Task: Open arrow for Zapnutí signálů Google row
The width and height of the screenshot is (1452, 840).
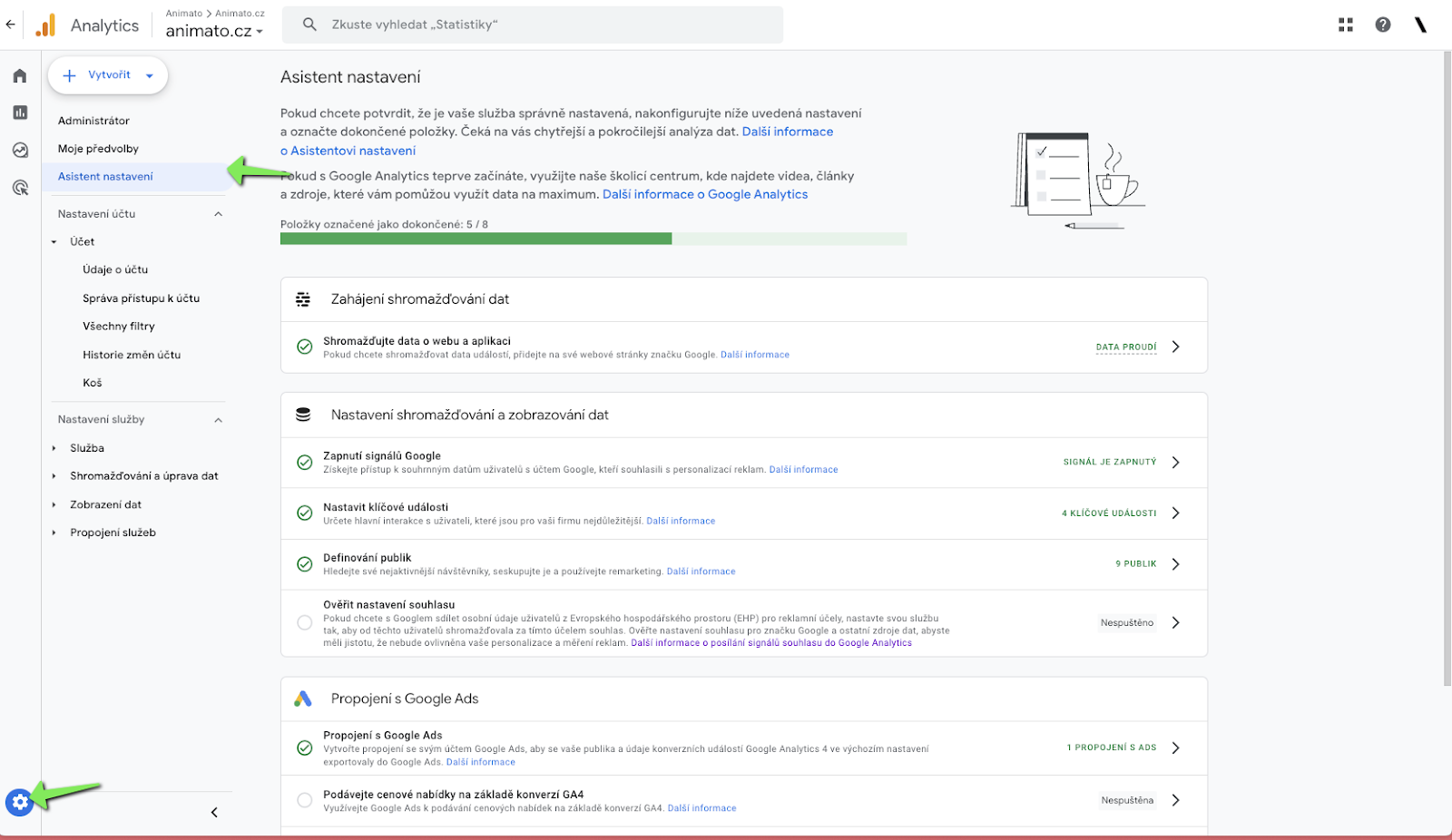Action: (1176, 463)
